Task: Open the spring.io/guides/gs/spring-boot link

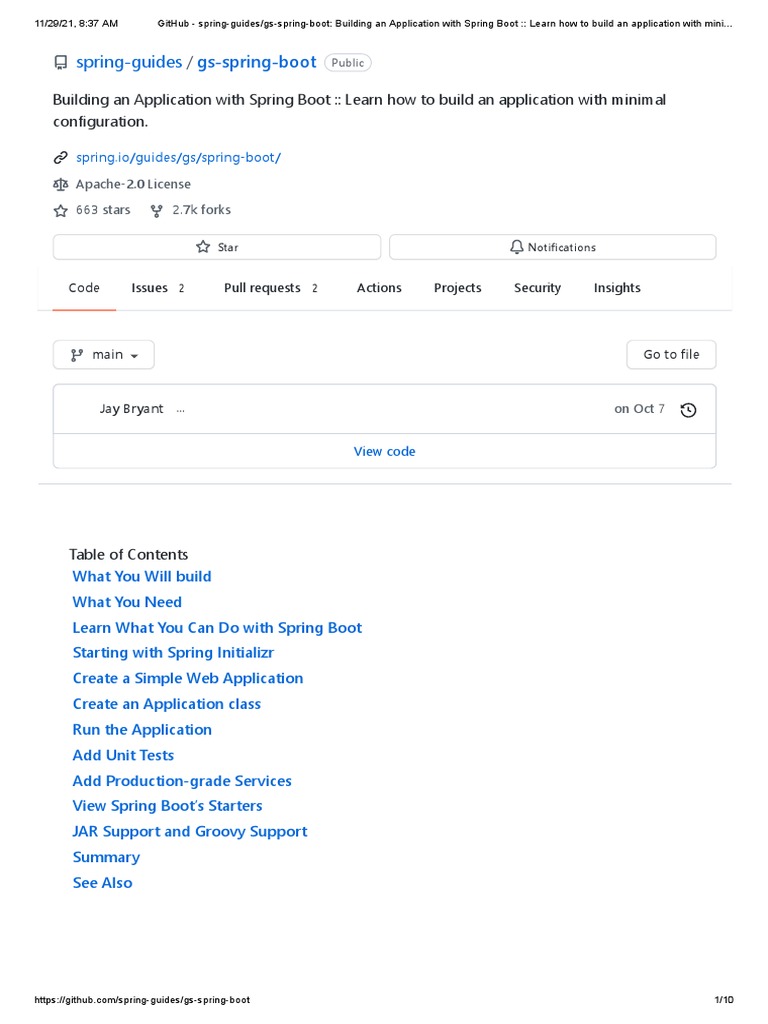Action: click(179, 158)
